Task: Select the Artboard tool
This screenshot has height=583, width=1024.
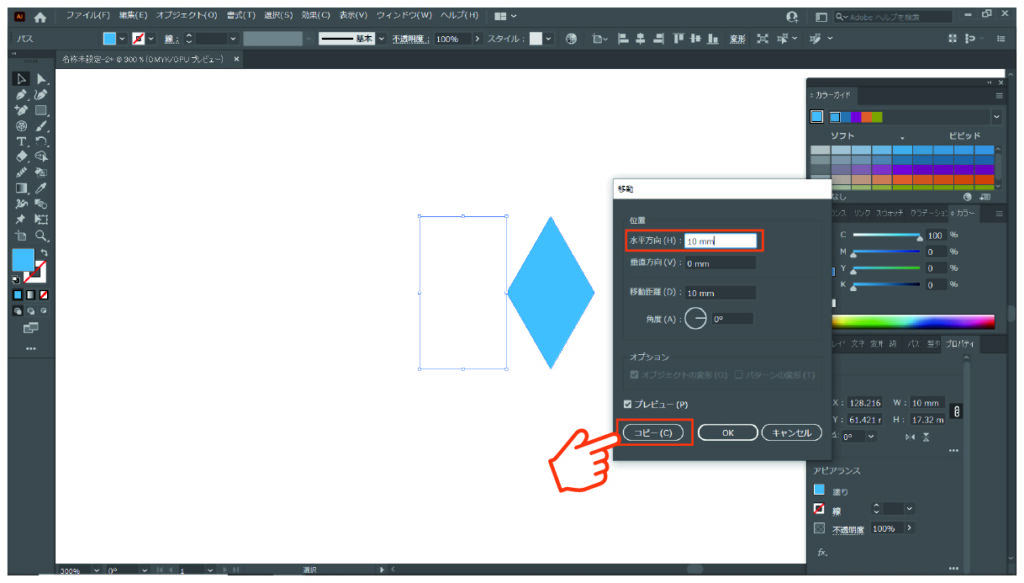Action: (21, 236)
